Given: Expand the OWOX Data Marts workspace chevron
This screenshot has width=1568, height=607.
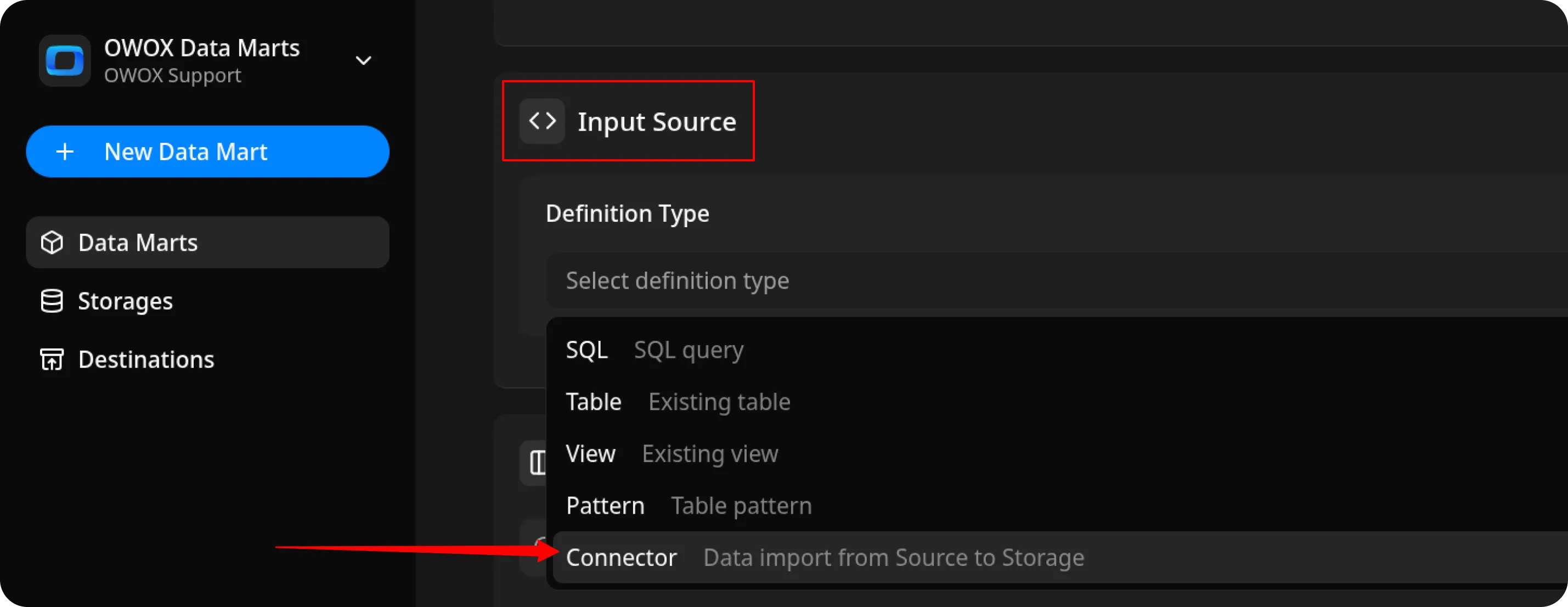Looking at the screenshot, I should tap(363, 61).
